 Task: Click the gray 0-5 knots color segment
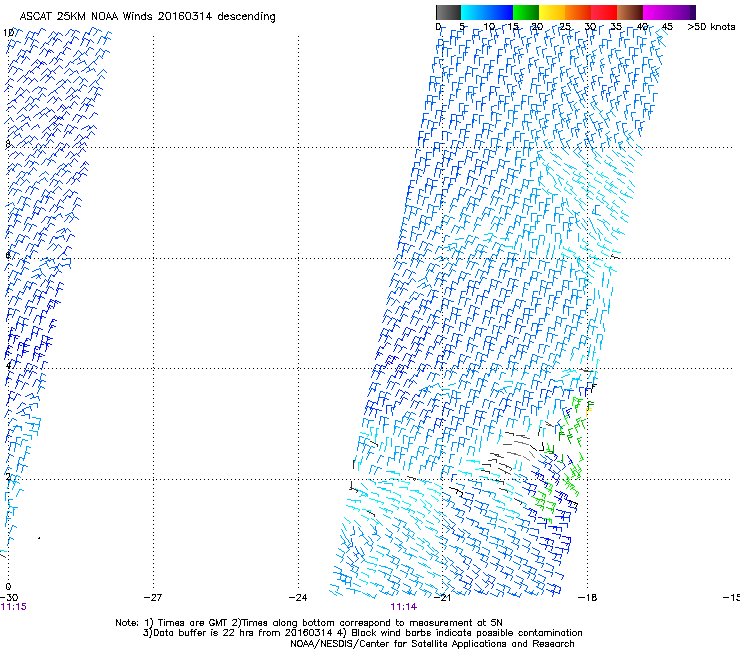pyautogui.click(x=448, y=12)
